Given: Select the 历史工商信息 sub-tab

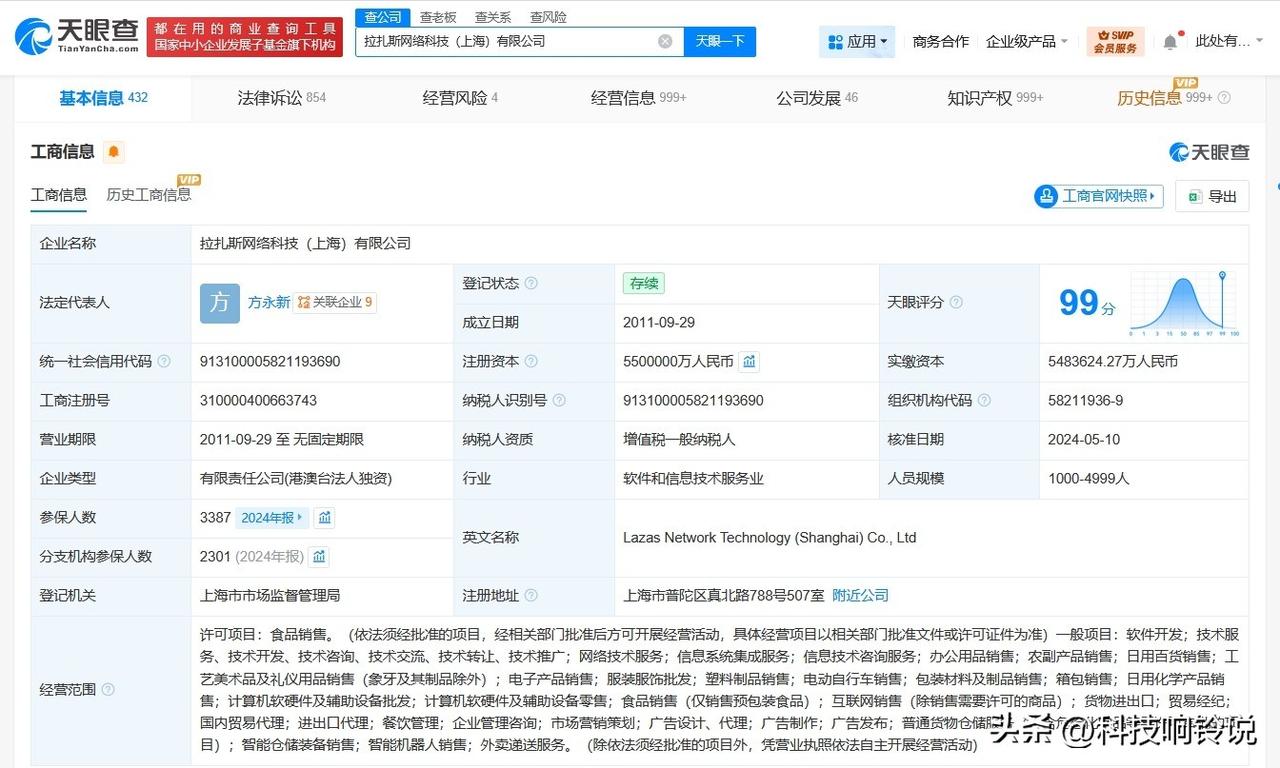Looking at the screenshot, I should [149, 195].
